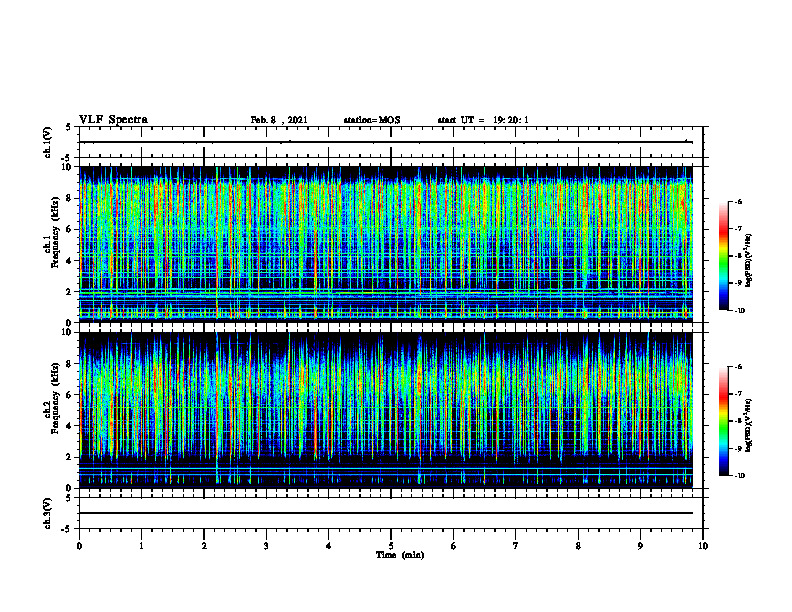Click the "start UT = 19:20: 1" header text

click(483, 120)
